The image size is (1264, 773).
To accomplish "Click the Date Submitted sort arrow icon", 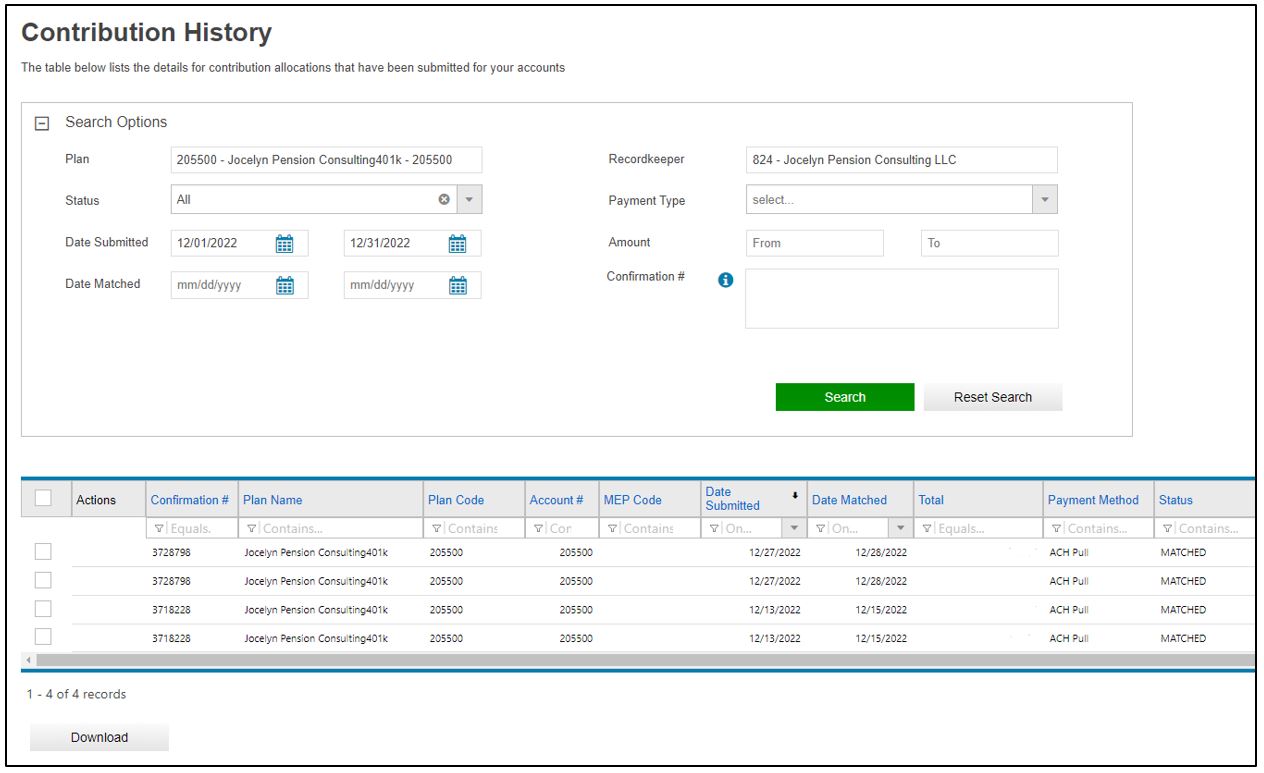I will point(795,495).
